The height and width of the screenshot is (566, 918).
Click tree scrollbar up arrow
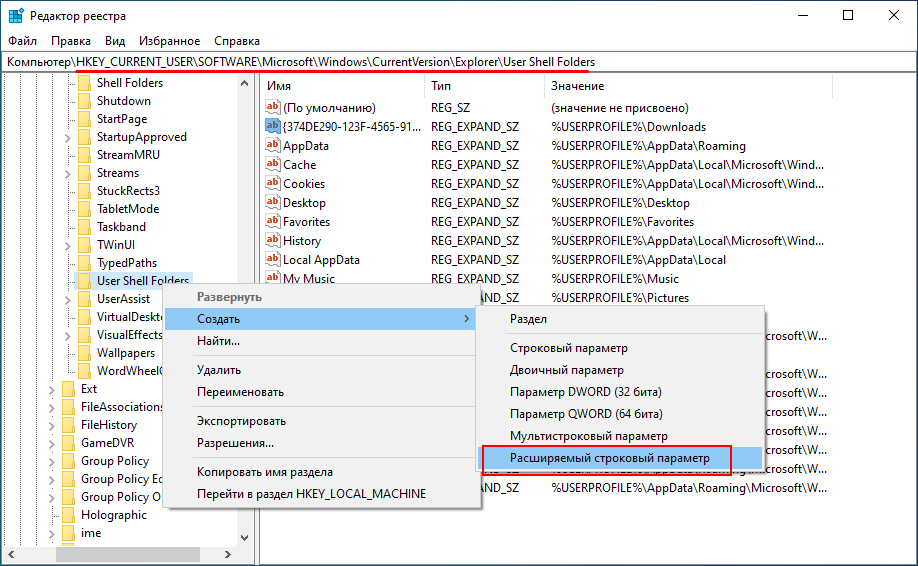pos(245,83)
